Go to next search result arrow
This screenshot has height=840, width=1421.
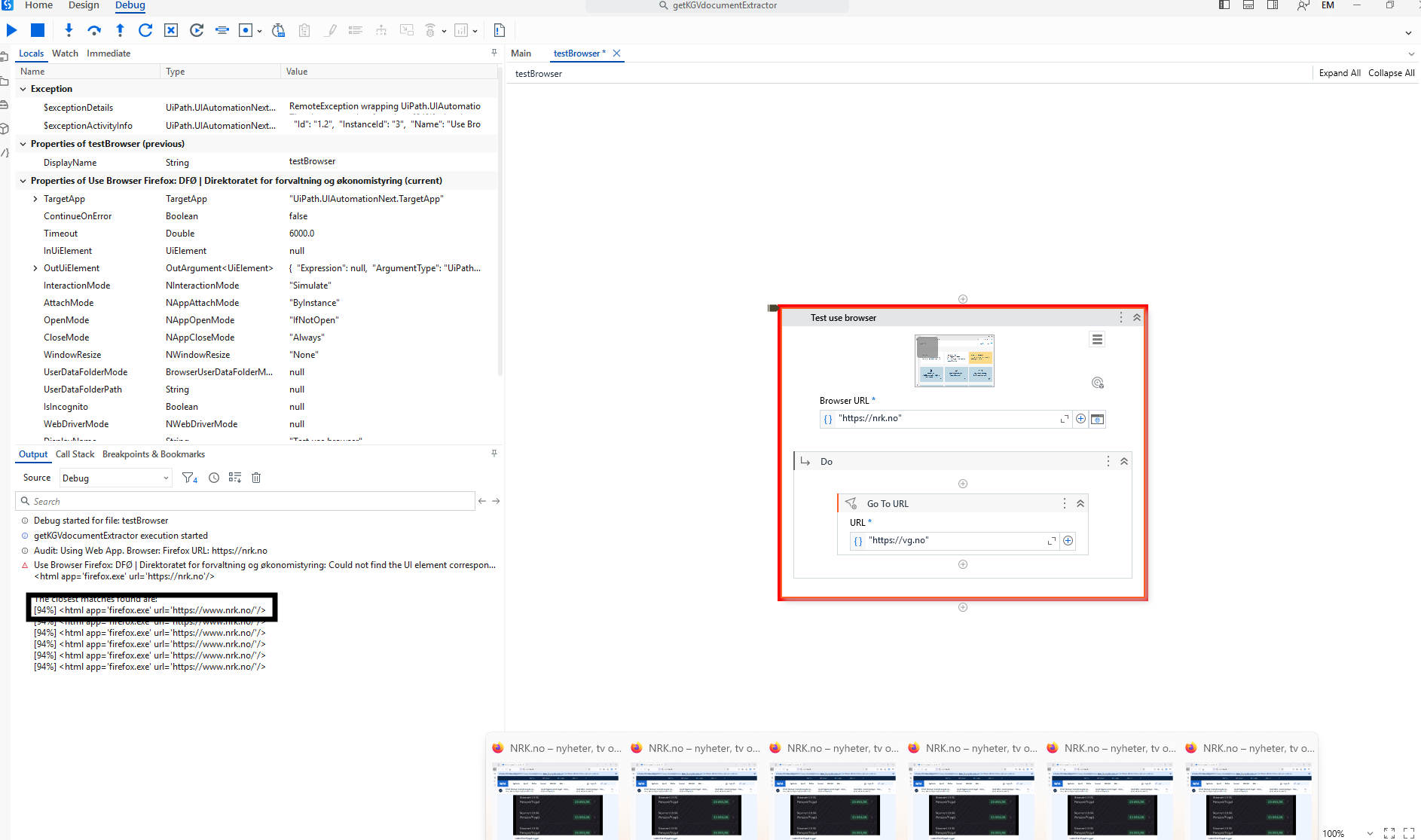[x=496, y=501]
